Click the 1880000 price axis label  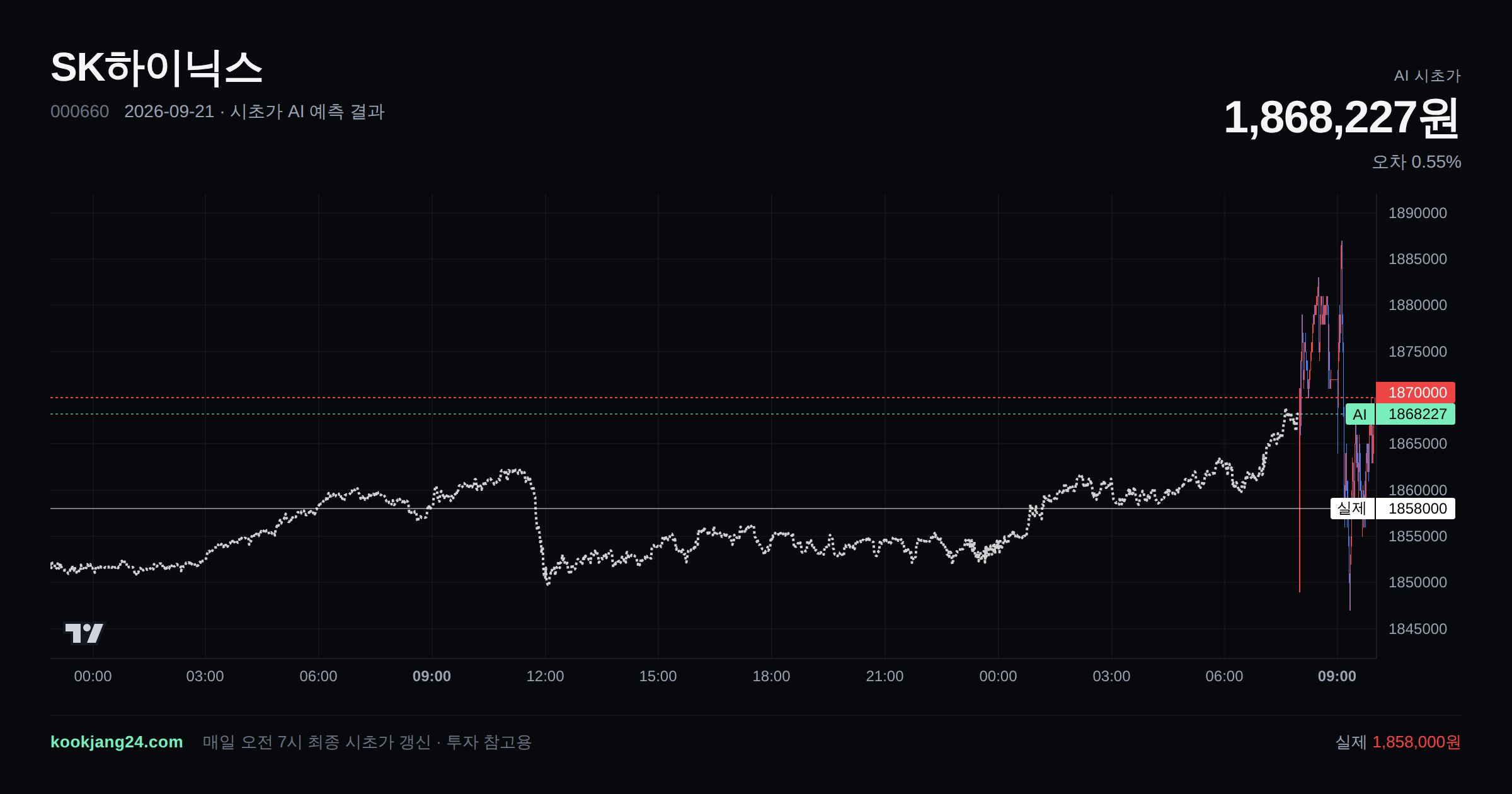(1417, 305)
